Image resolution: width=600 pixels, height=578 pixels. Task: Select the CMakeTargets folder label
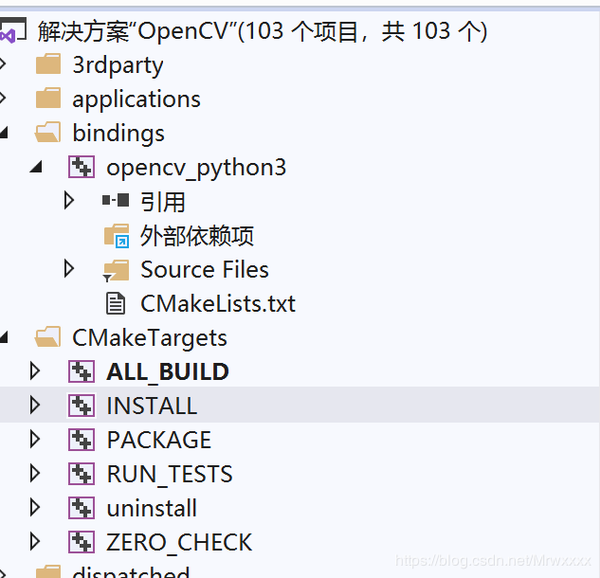[150, 338]
